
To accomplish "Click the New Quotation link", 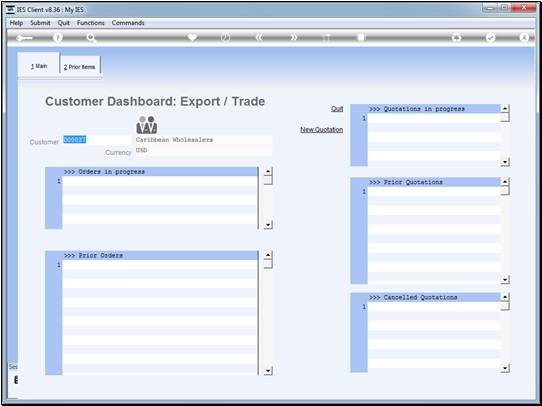I will [x=321, y=130].
